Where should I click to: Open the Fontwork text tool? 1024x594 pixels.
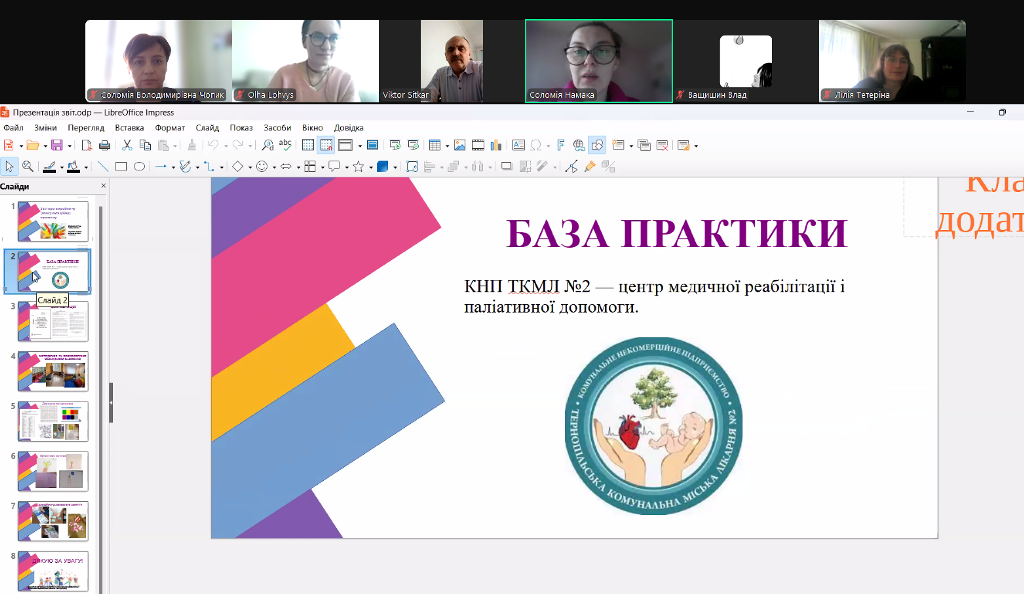[x=563, y=145]
